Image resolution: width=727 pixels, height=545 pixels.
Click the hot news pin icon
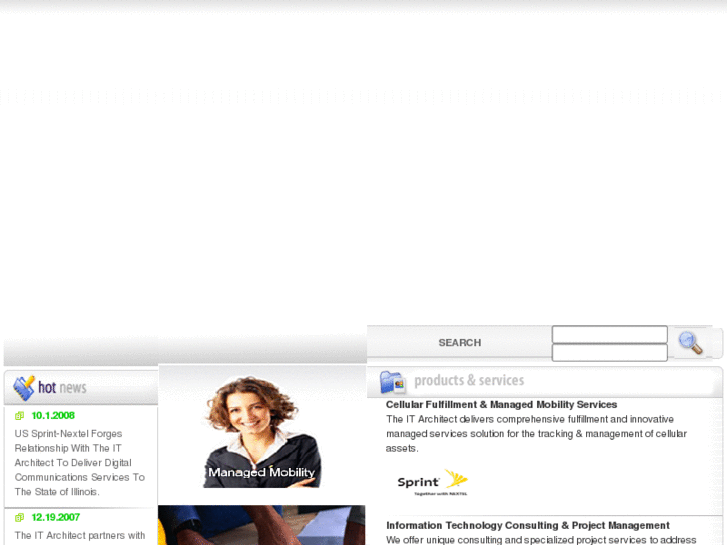23,387
